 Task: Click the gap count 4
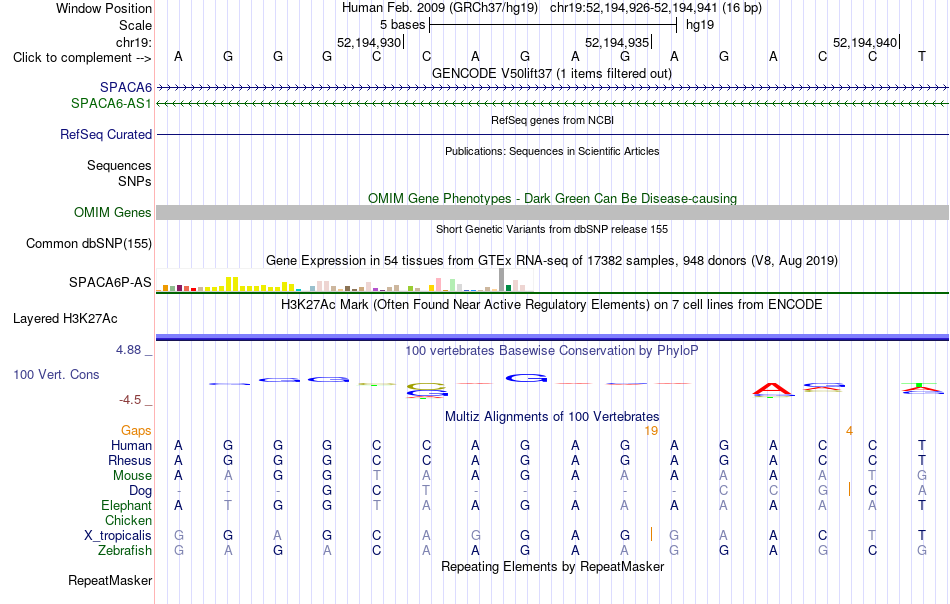coord(849,431)
